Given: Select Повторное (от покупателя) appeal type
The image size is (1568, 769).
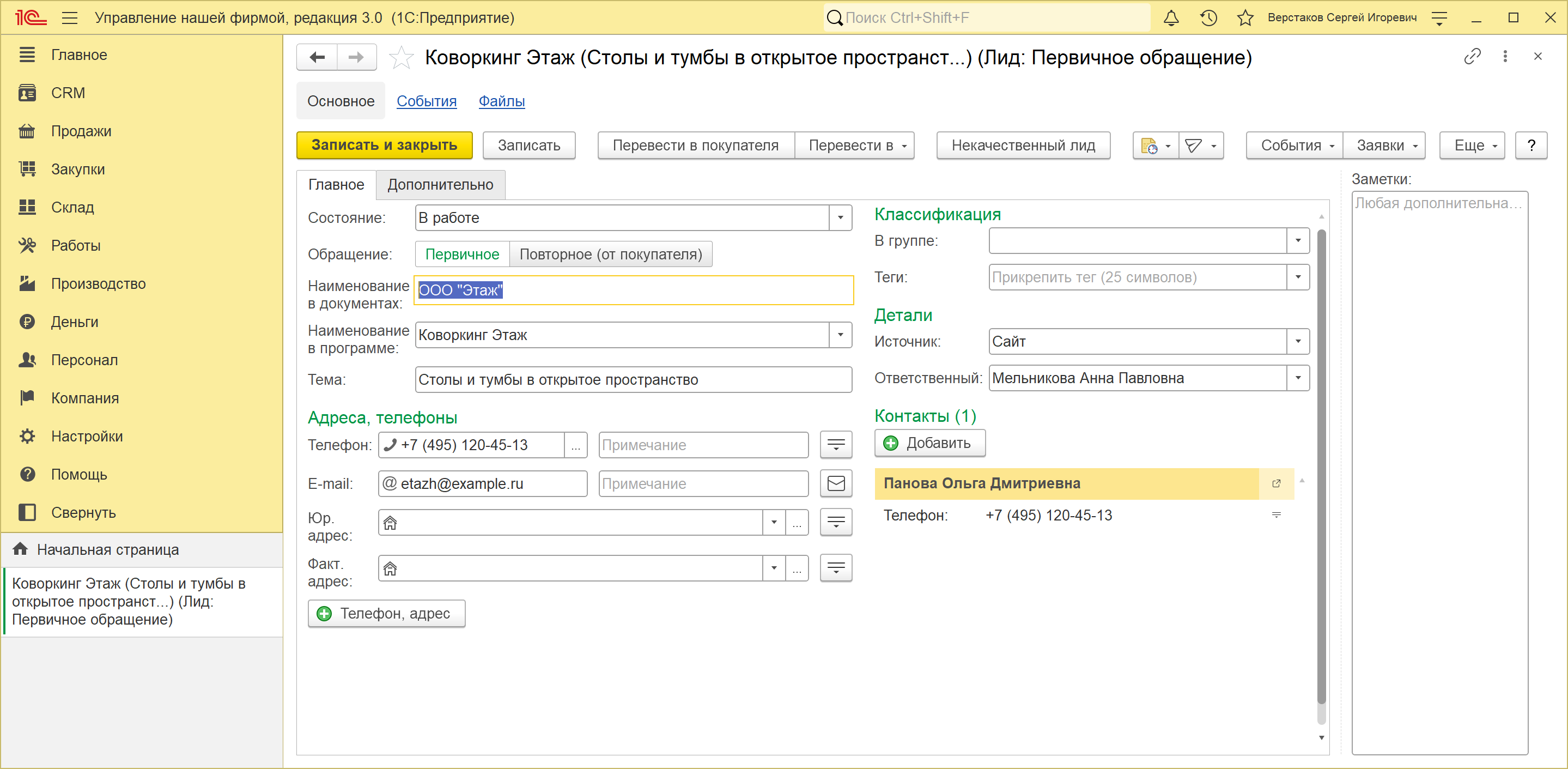Looking at the screenshot, I should click(611, 255).
